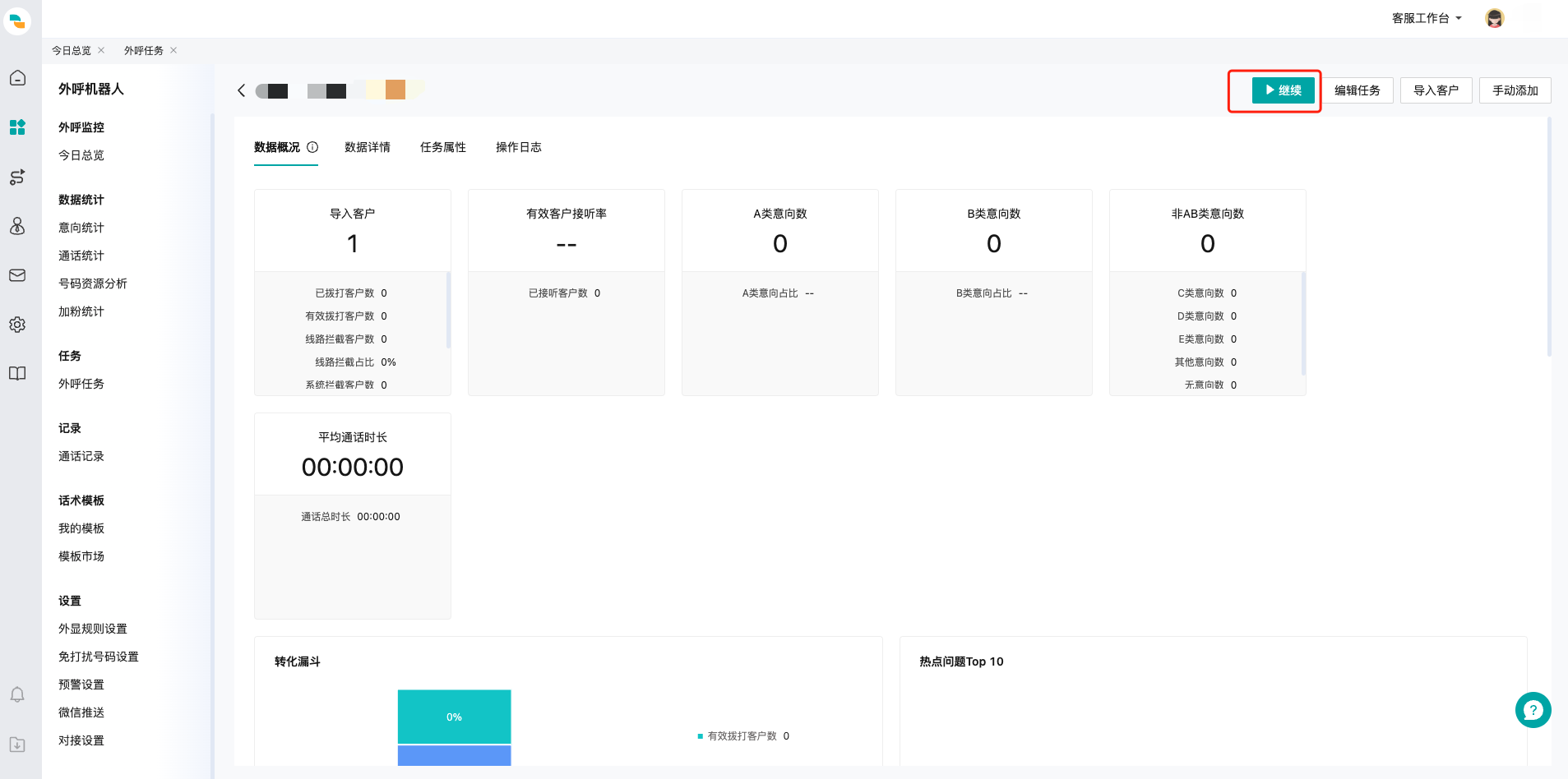This screenshot has height=779, width=1568.
Task: Open the home icon in left rail
Action: pos(17,78)
